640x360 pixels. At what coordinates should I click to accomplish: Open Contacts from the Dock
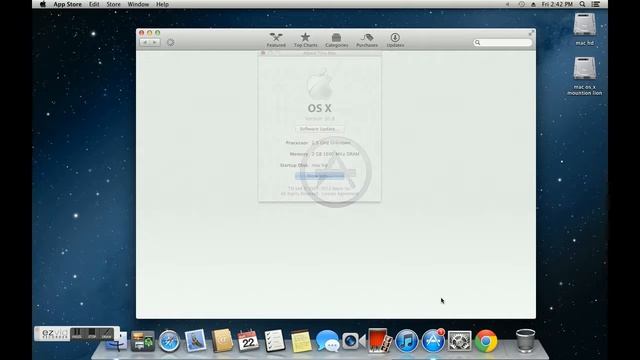tap(222, 340)
